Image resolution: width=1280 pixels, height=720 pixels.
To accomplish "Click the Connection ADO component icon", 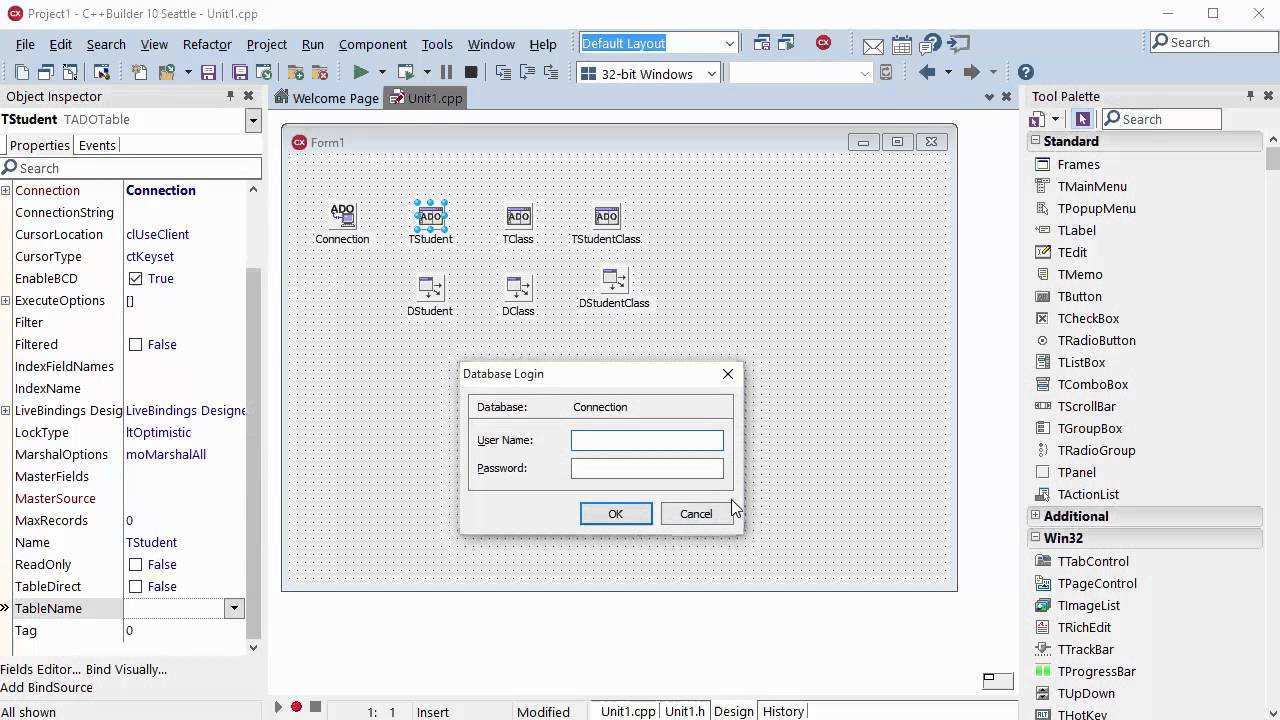I will tap(342, 216).
